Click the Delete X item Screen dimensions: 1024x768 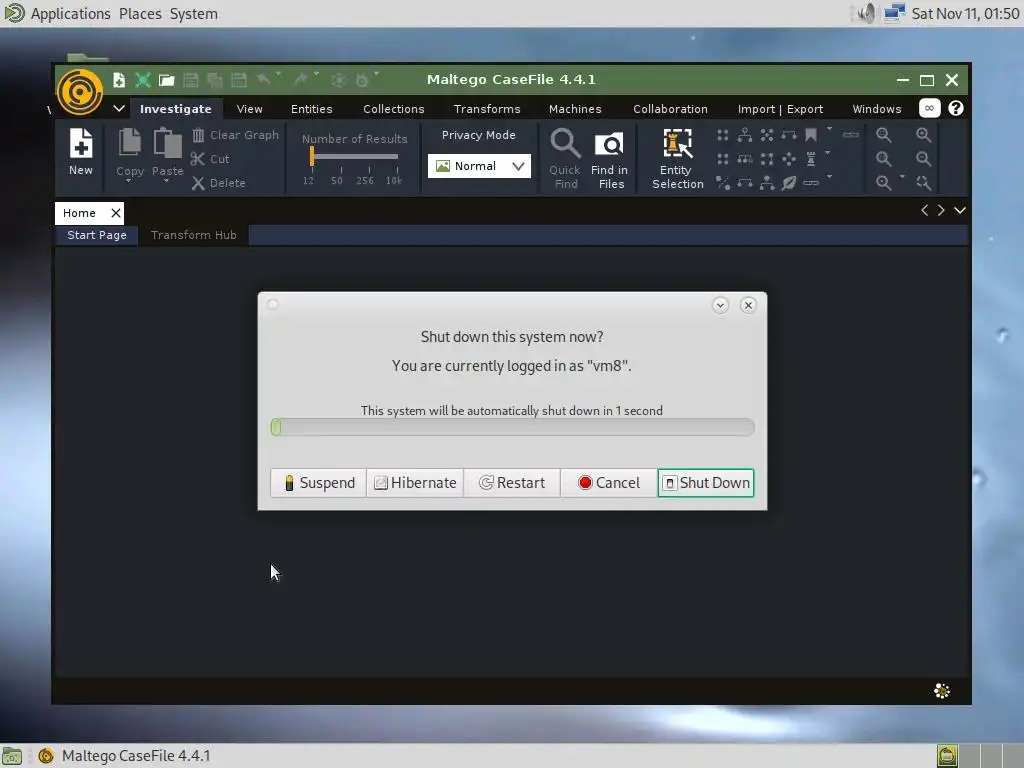219,183
